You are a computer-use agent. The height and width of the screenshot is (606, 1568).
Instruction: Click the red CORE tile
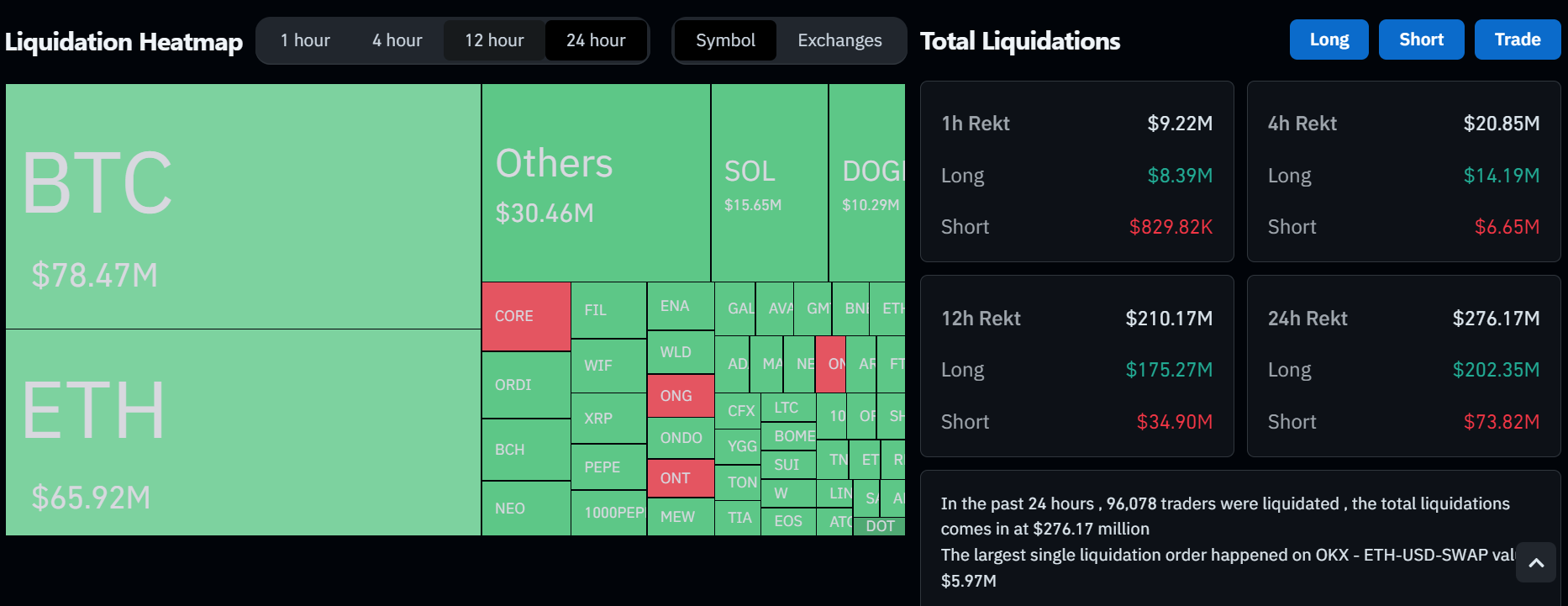(x=526, y=316)
